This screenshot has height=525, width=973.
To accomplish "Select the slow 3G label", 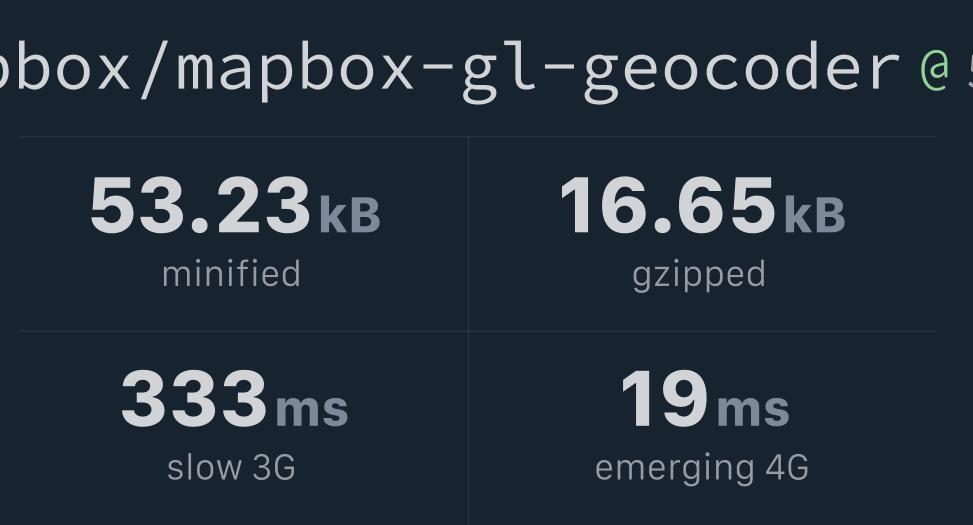I will pyautogui.click(x=231, y=467).
